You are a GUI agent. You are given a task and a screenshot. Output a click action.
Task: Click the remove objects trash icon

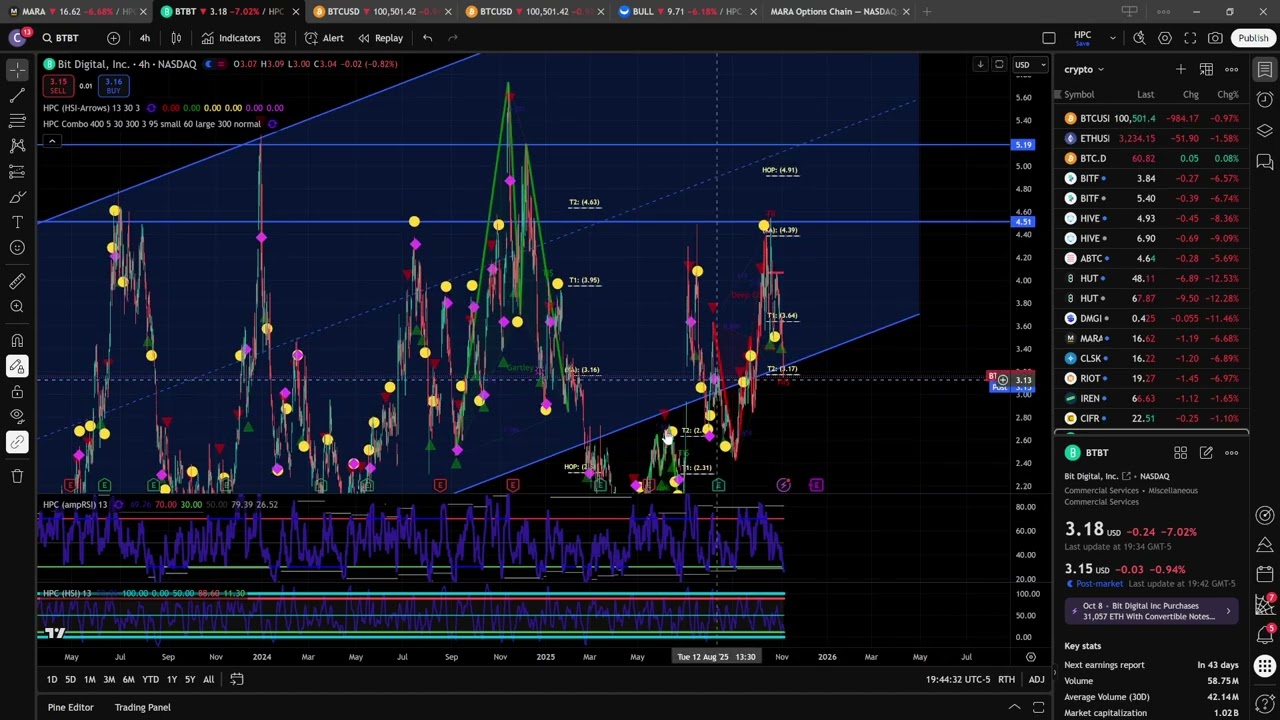17,476
